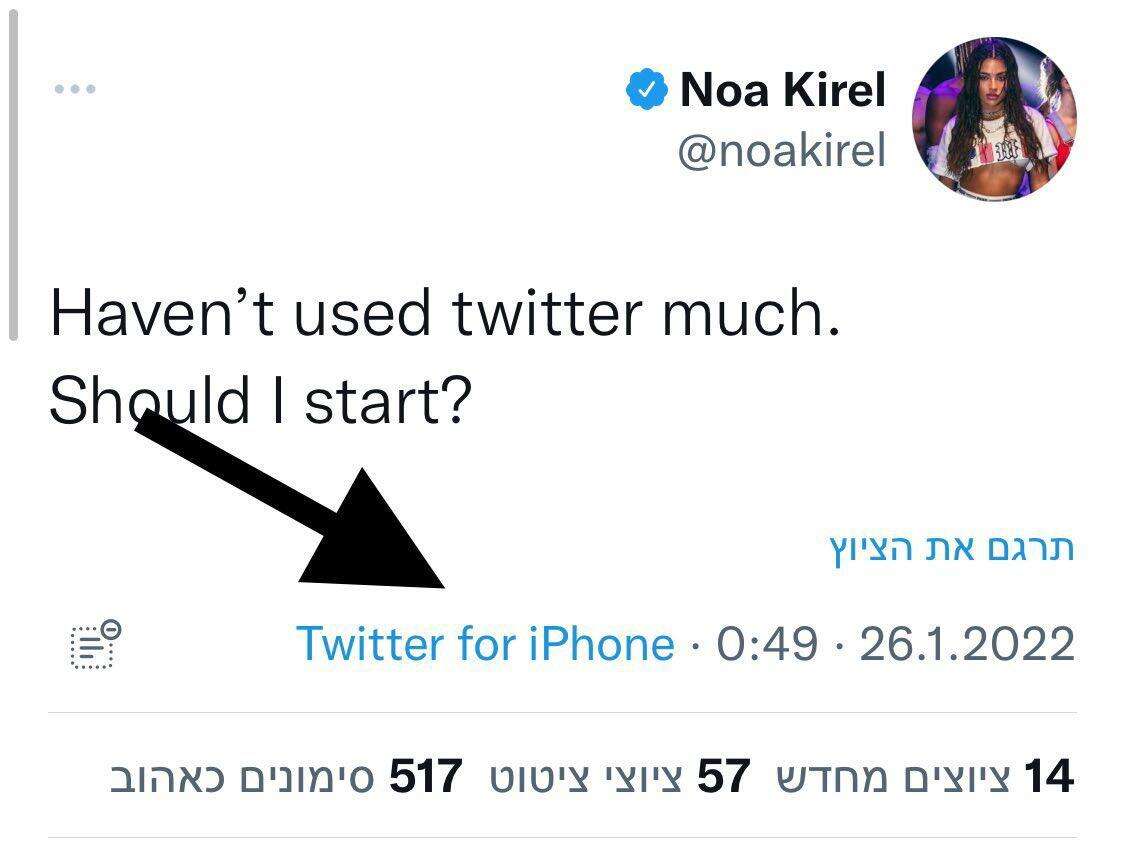Image resolution: width=1125 pixels, height=851 pixels.
Task: Click the @noakirel handle
Action: coord(781,151)
